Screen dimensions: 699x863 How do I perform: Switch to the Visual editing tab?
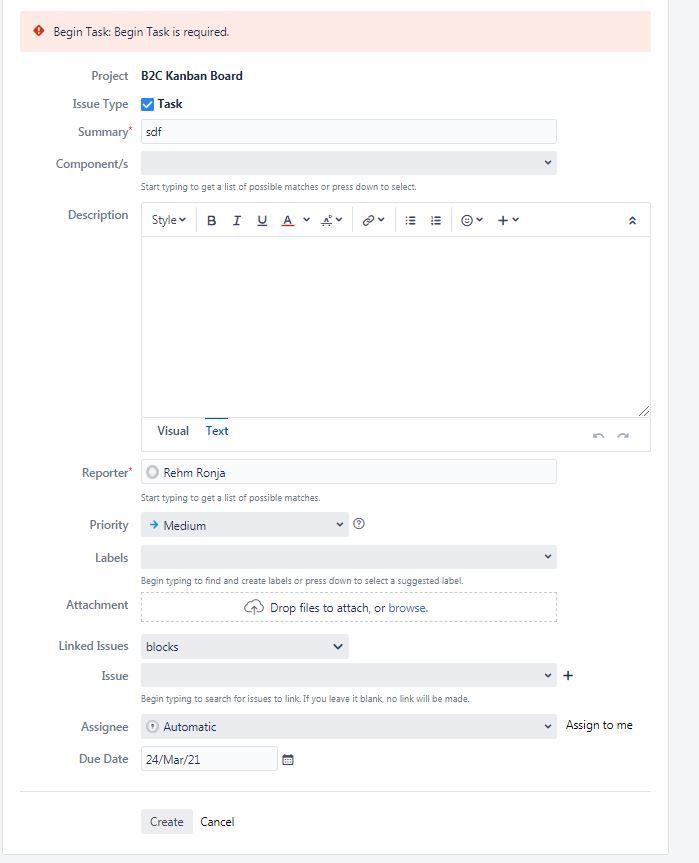[172, 431]
